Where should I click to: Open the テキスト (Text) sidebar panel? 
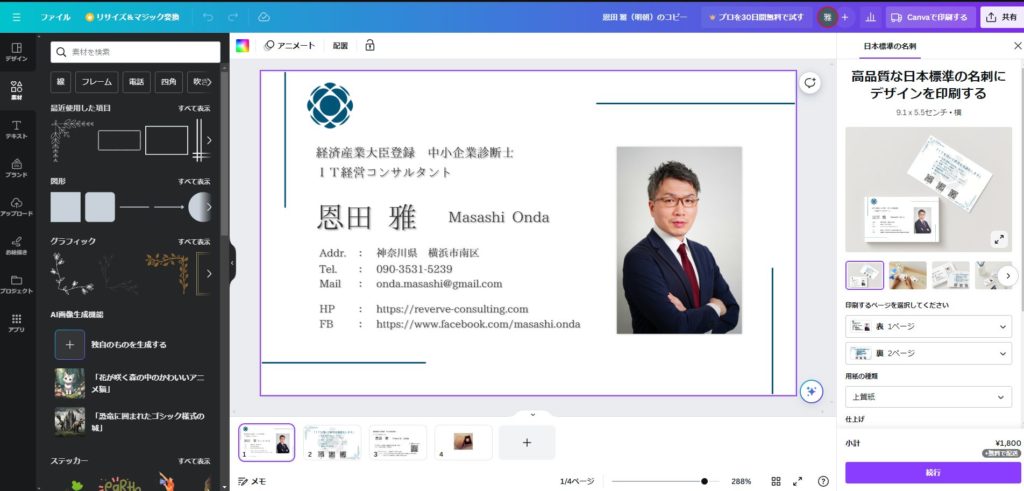[x=16, y=130]
